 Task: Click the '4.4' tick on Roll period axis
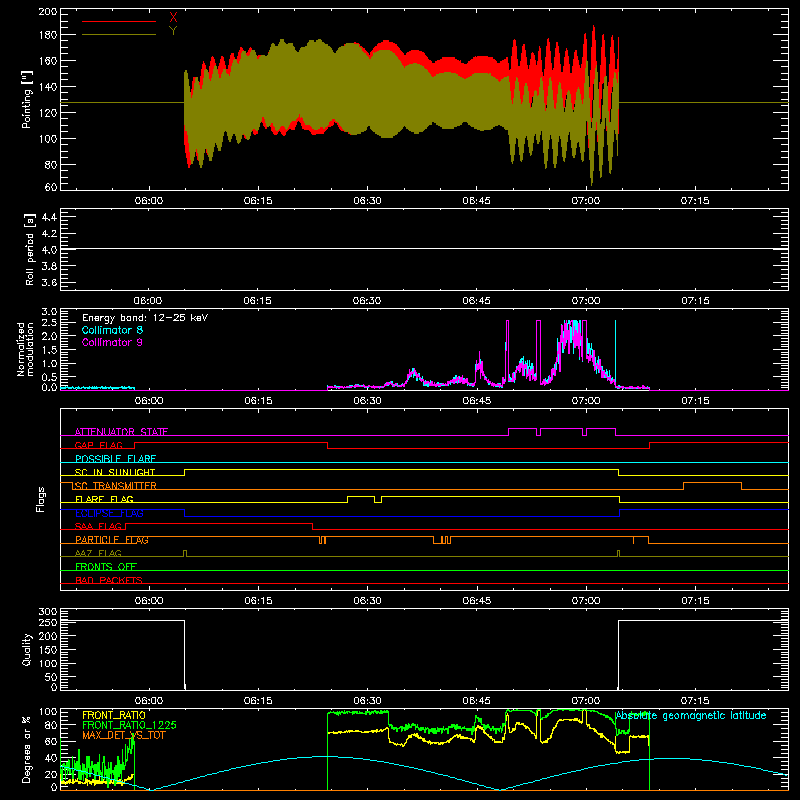49,217
